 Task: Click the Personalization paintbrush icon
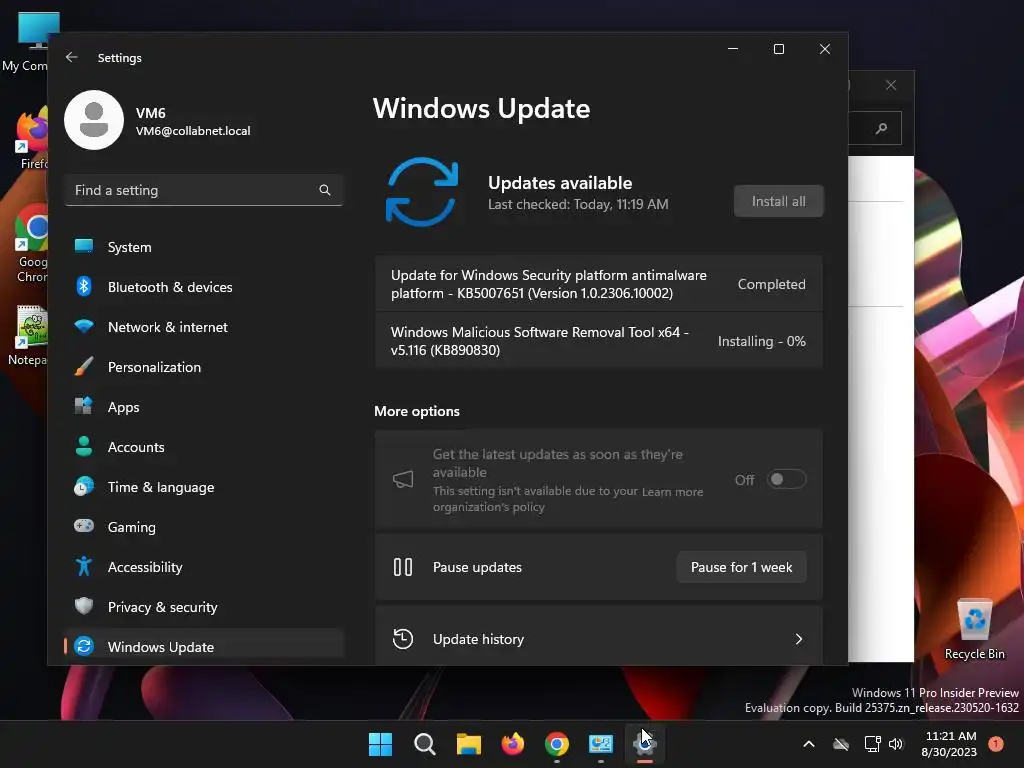tap(84, 366)
